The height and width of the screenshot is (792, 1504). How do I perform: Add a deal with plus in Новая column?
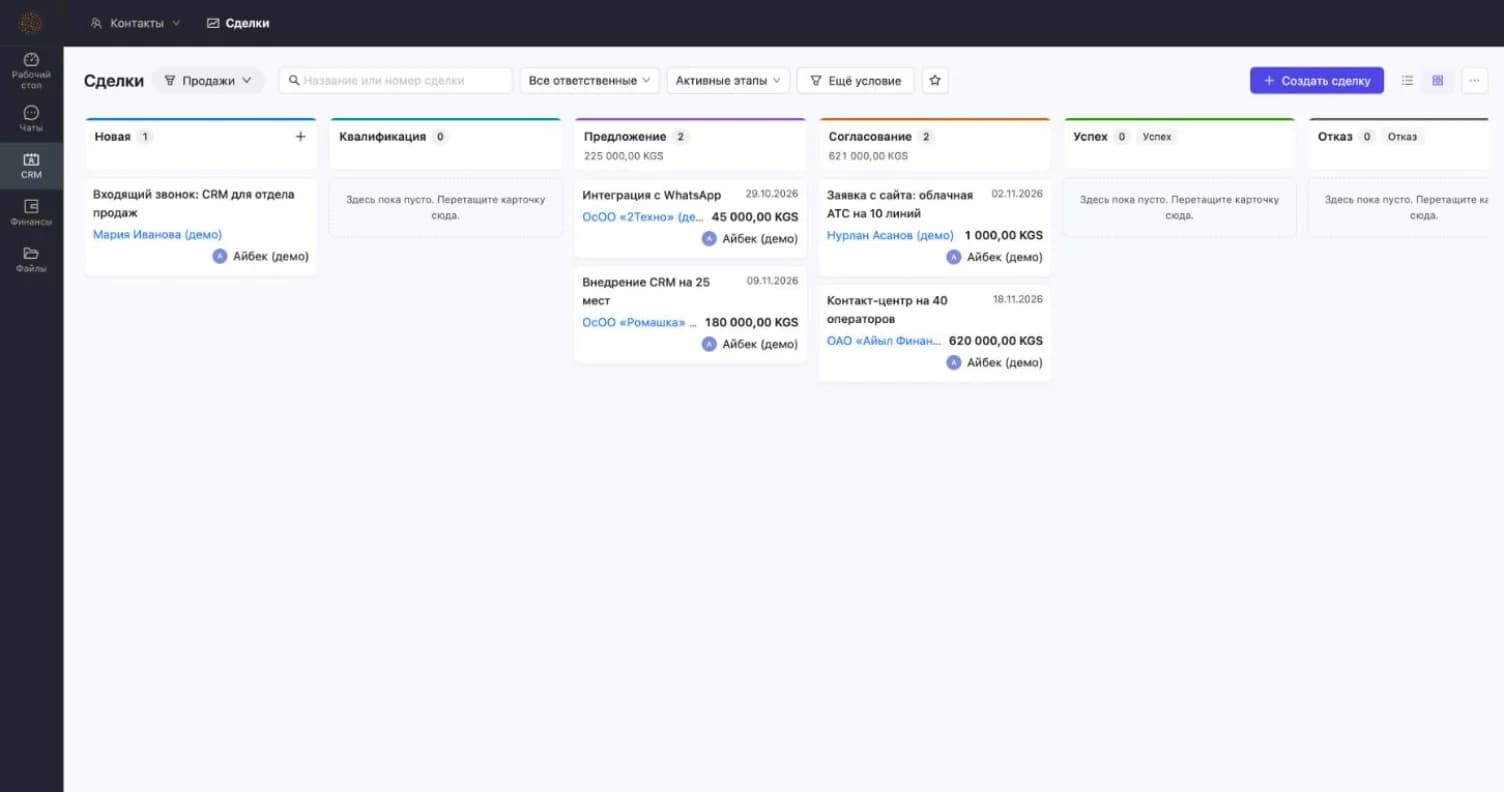pyautogui.click(x=300, y=136)
